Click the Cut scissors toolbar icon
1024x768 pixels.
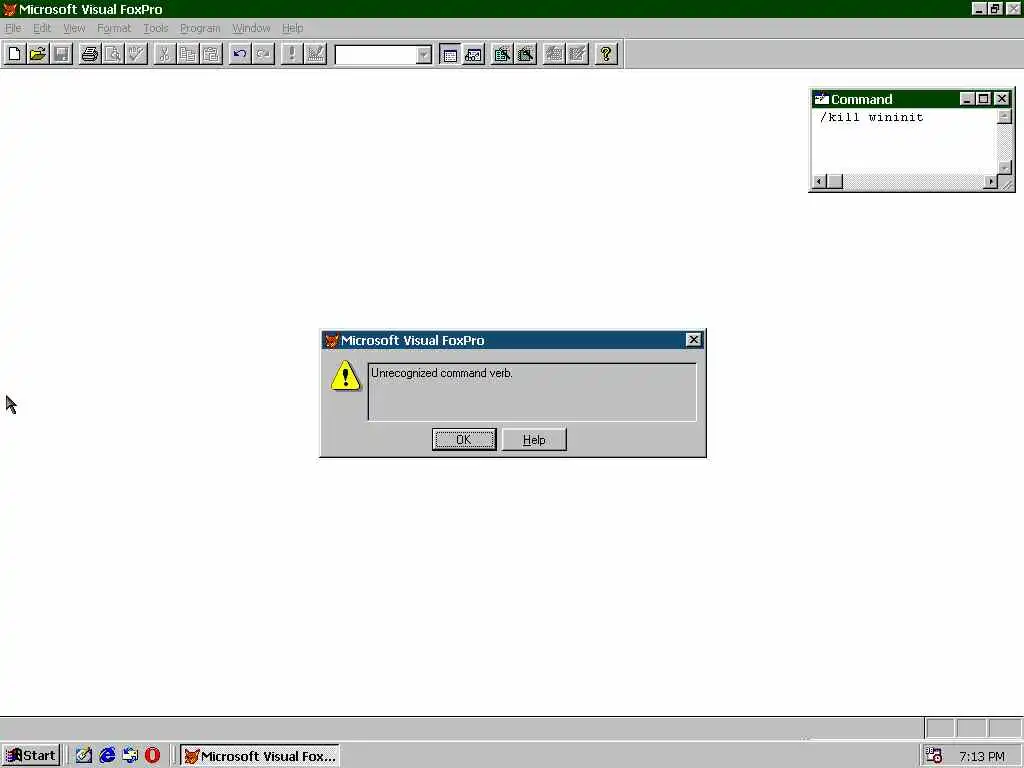coord(165,54)
